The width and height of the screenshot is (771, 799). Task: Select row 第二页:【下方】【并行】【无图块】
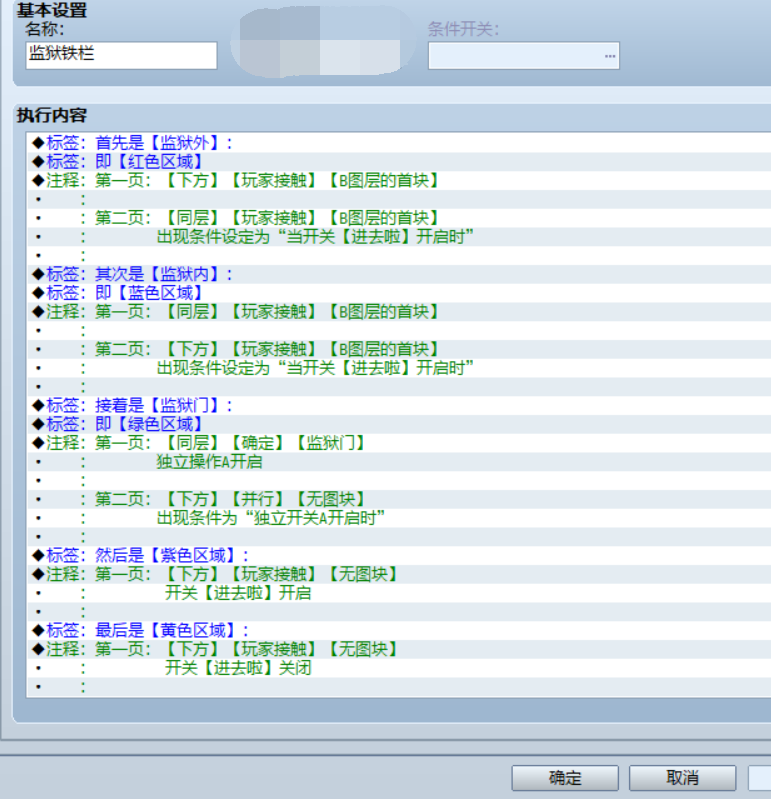coord(399,499)
